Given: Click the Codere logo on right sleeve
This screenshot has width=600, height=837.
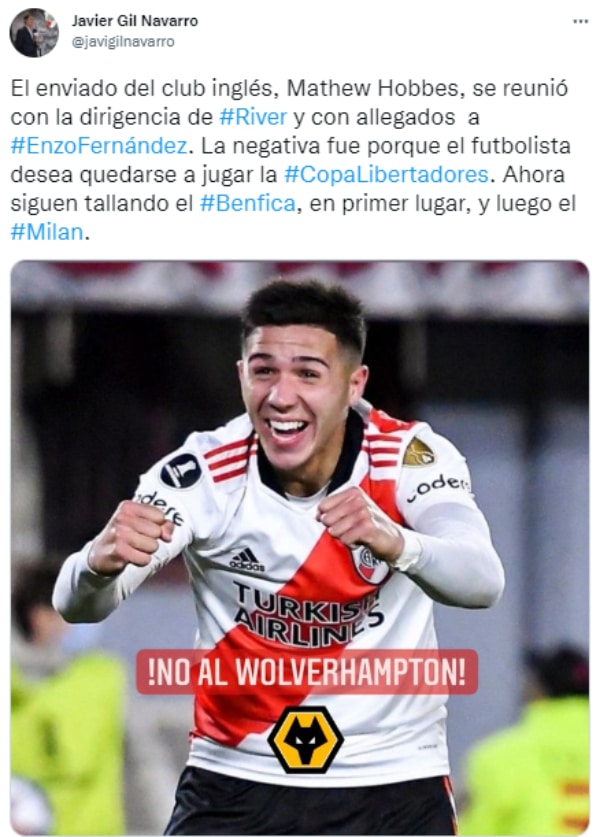Looking at the screenshot, I should [x=439, y=487].
